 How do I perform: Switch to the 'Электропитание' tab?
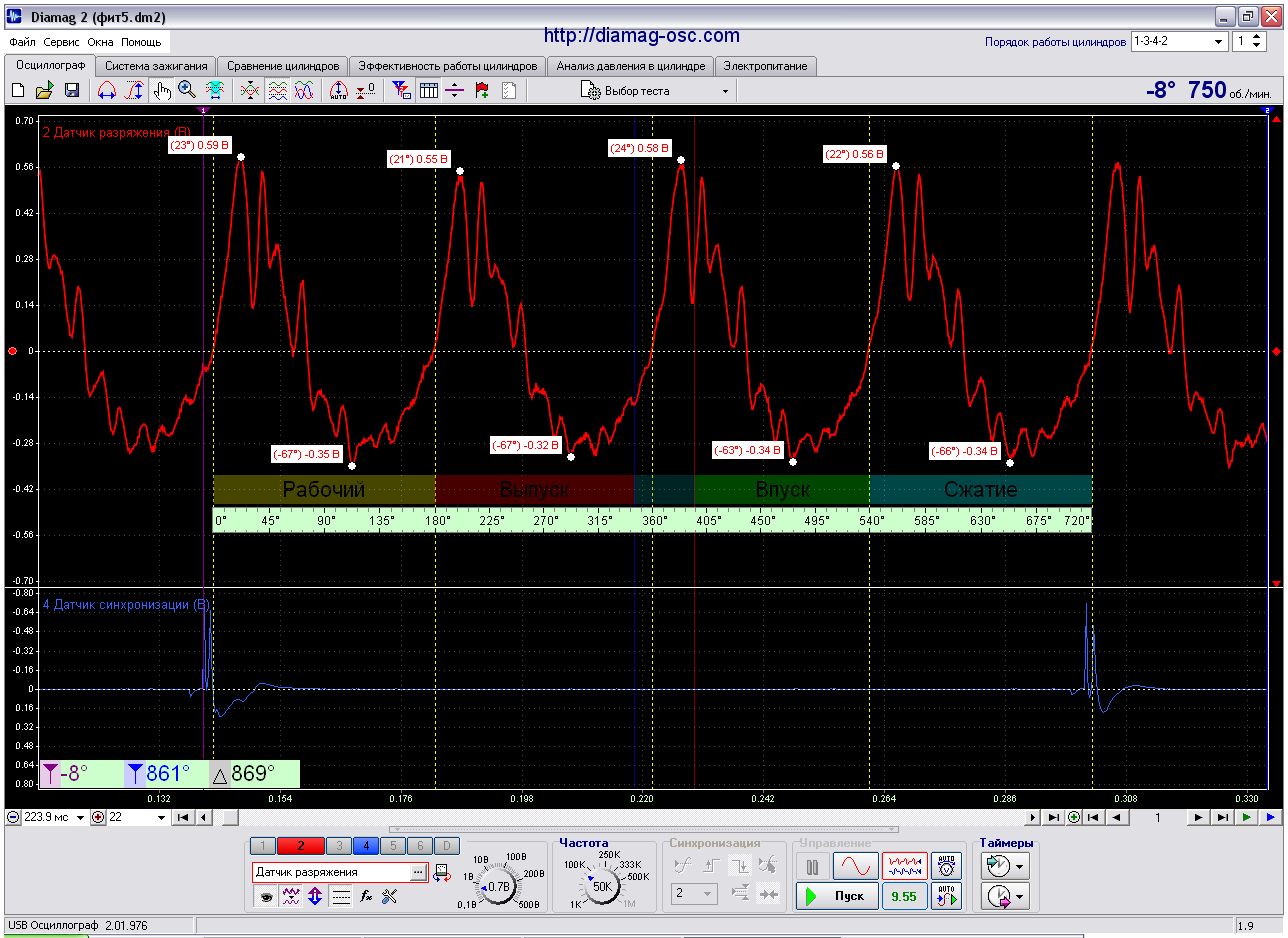click(x=766, y=66)
